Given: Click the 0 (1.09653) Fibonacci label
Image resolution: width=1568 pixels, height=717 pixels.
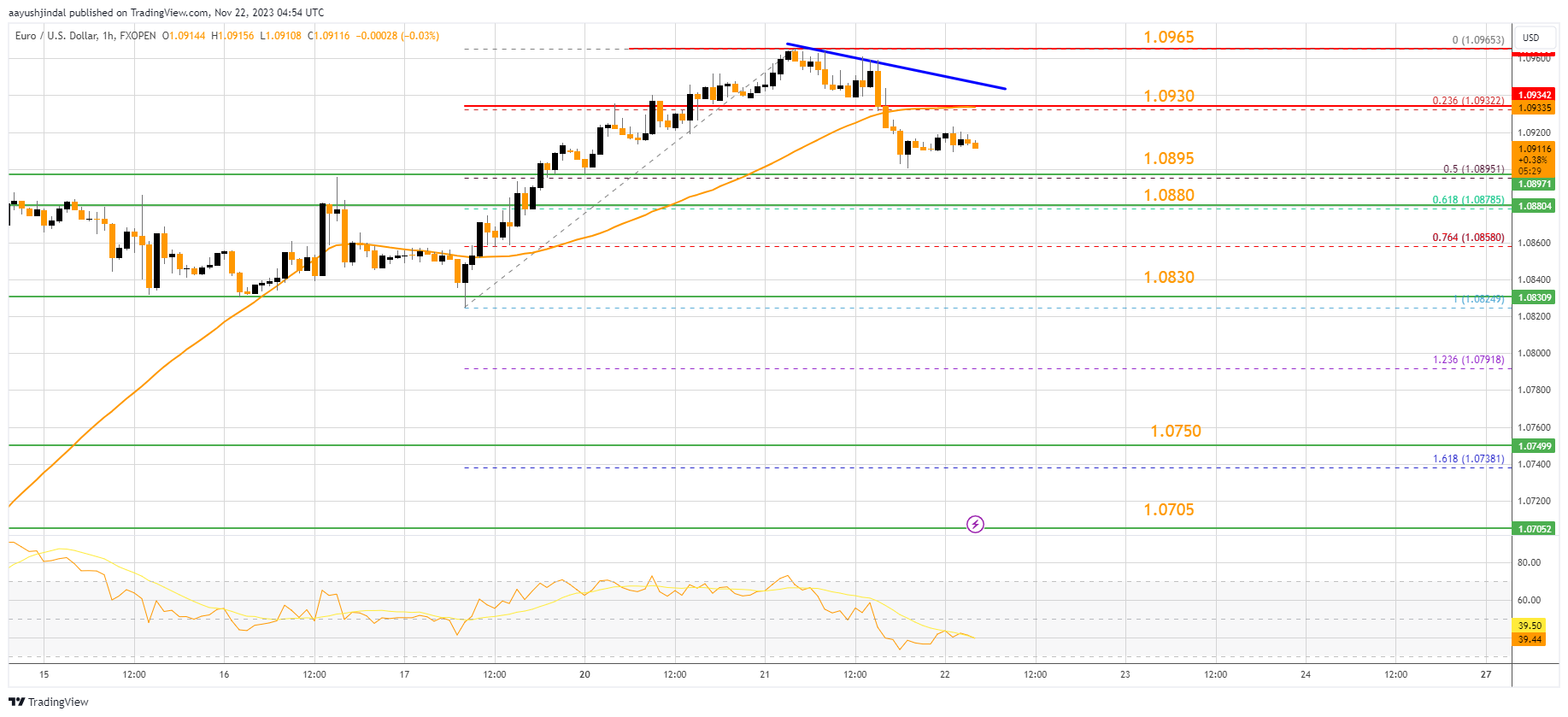Looking at the screenshot, I should click(x=1478, y=40).
